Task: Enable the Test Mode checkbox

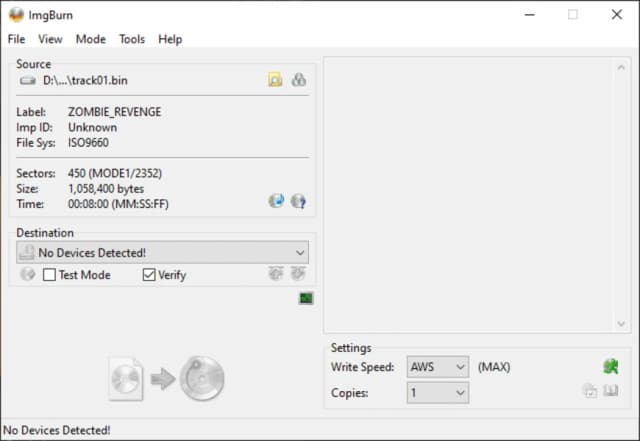Action: pyautogui.click(x=49, y=274)
